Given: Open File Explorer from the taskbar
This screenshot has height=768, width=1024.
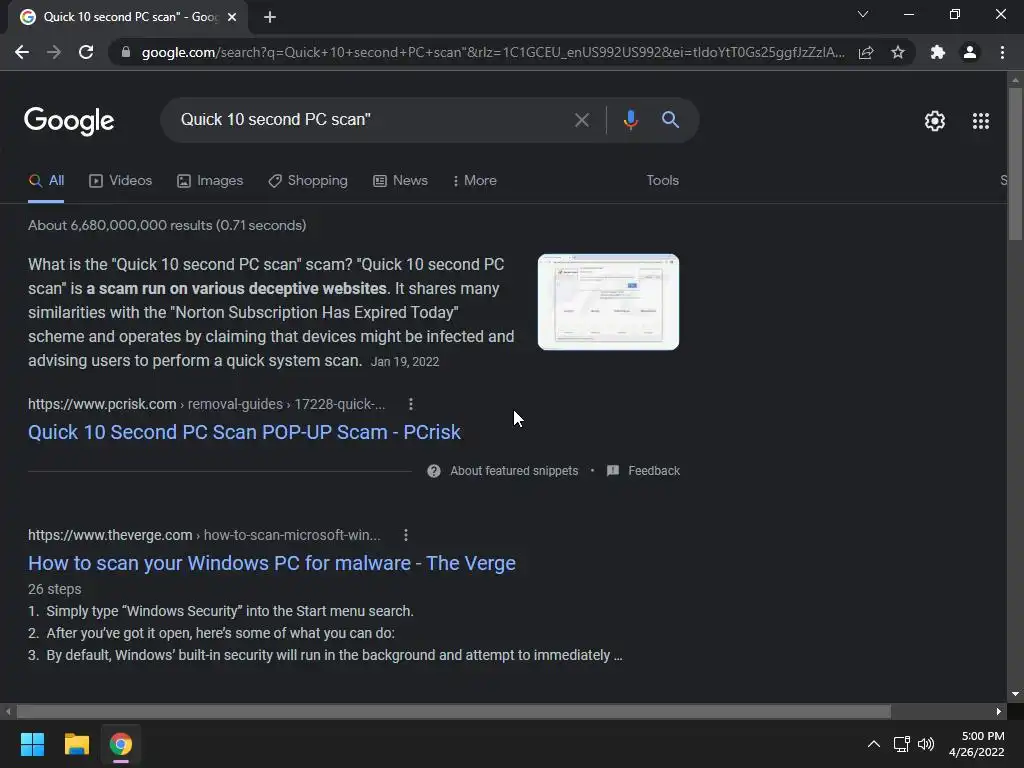Looking at the screenshot, I should (76, 744).
